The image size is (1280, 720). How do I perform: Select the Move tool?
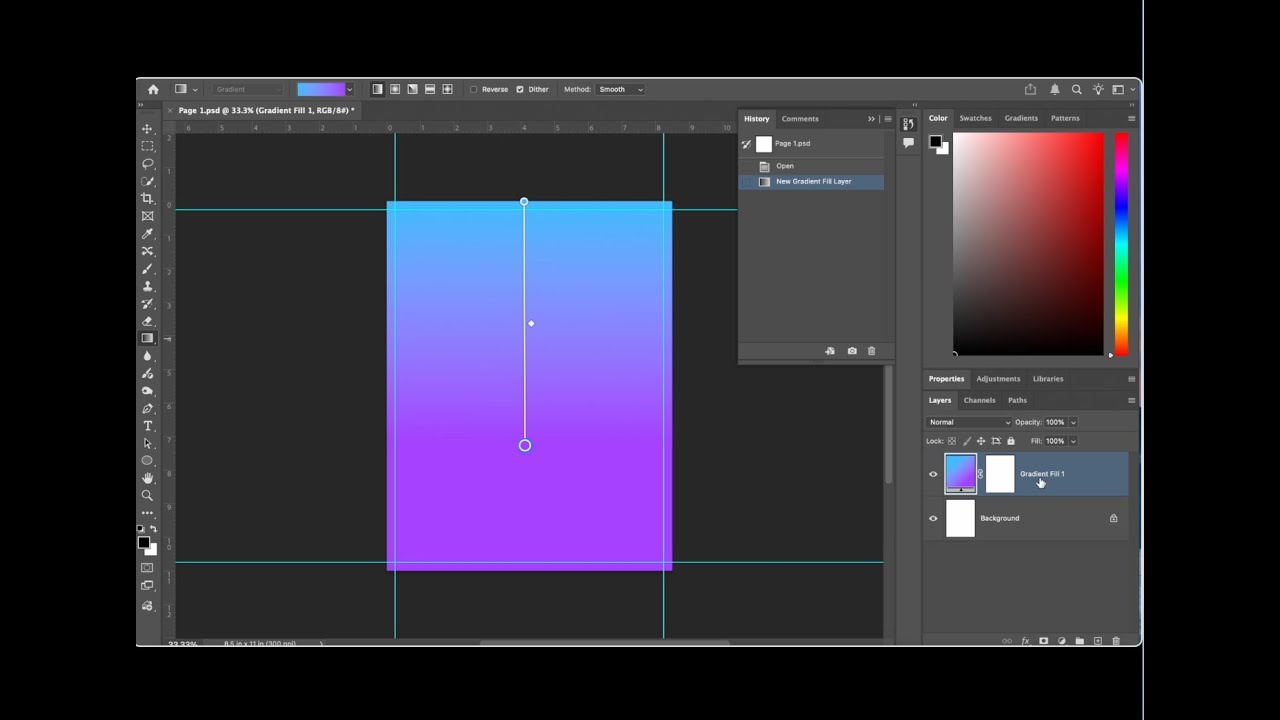147,129
